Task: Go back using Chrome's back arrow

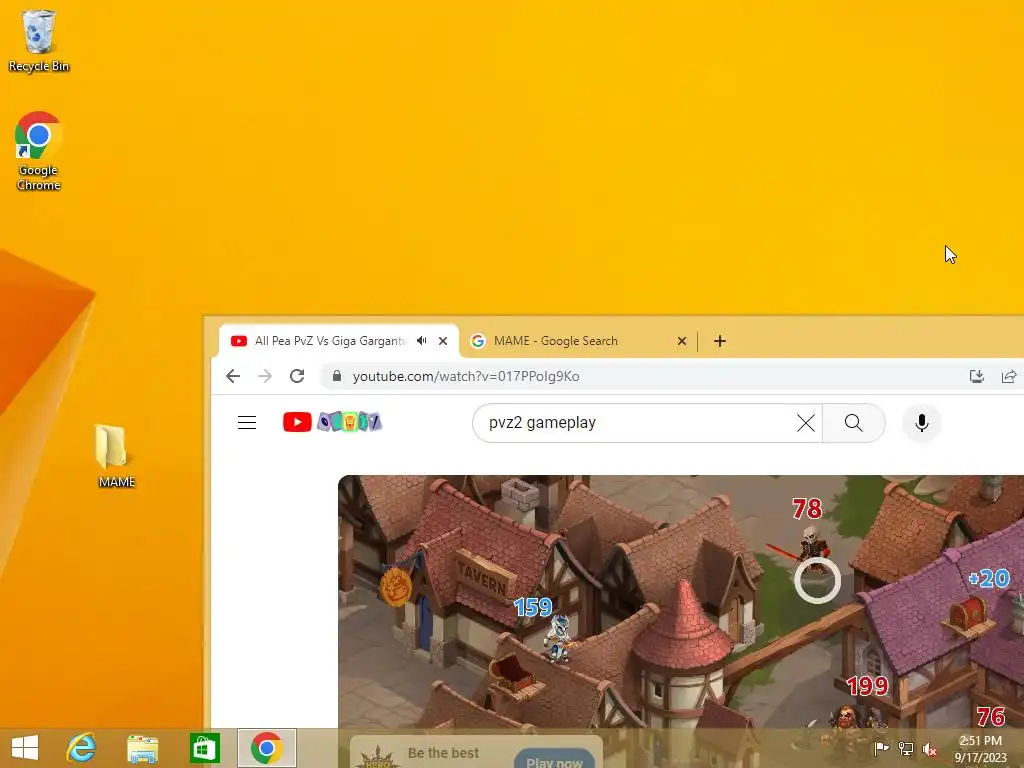Action: (233, 376)
